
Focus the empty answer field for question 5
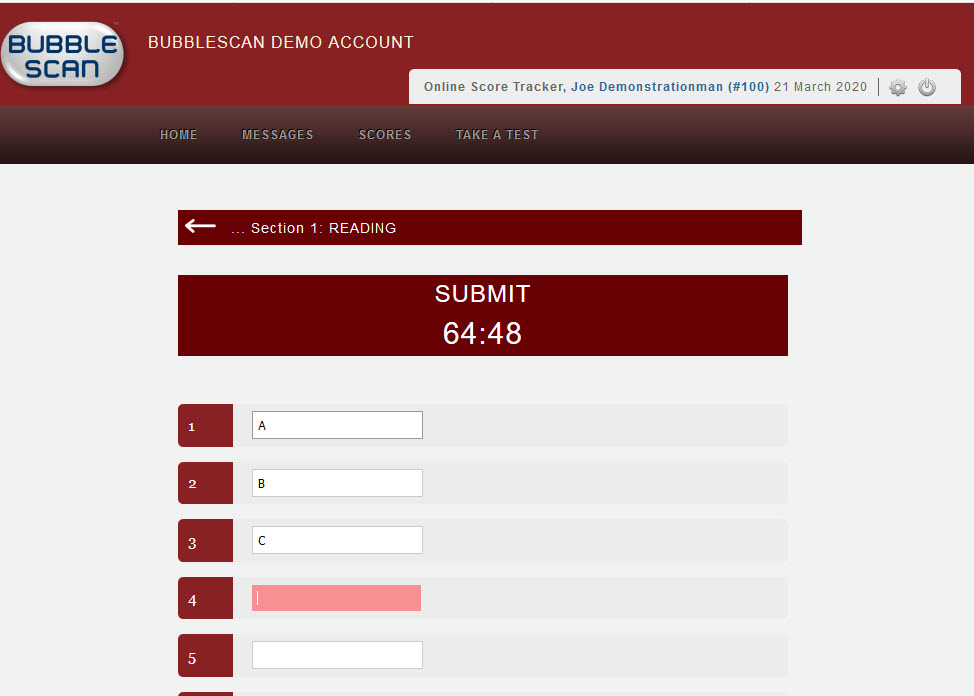click(337, 655)
